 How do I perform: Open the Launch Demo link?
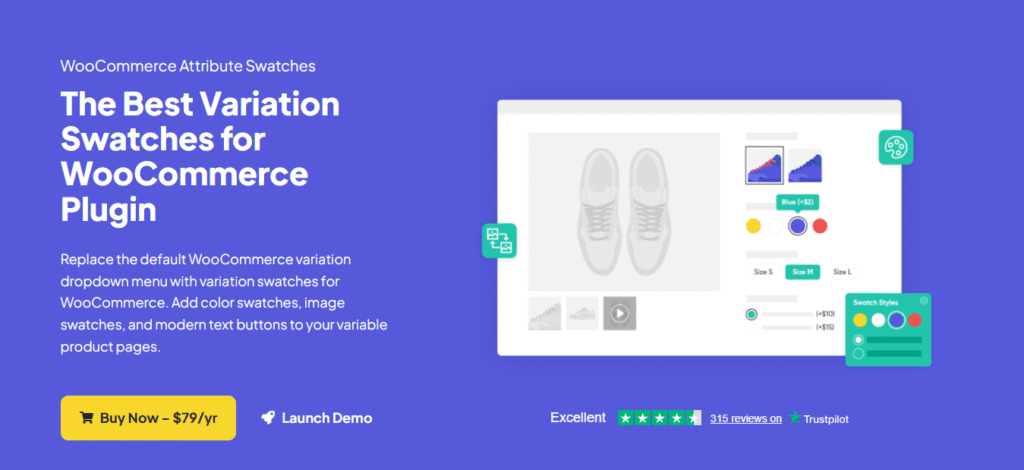pos(317,418)
